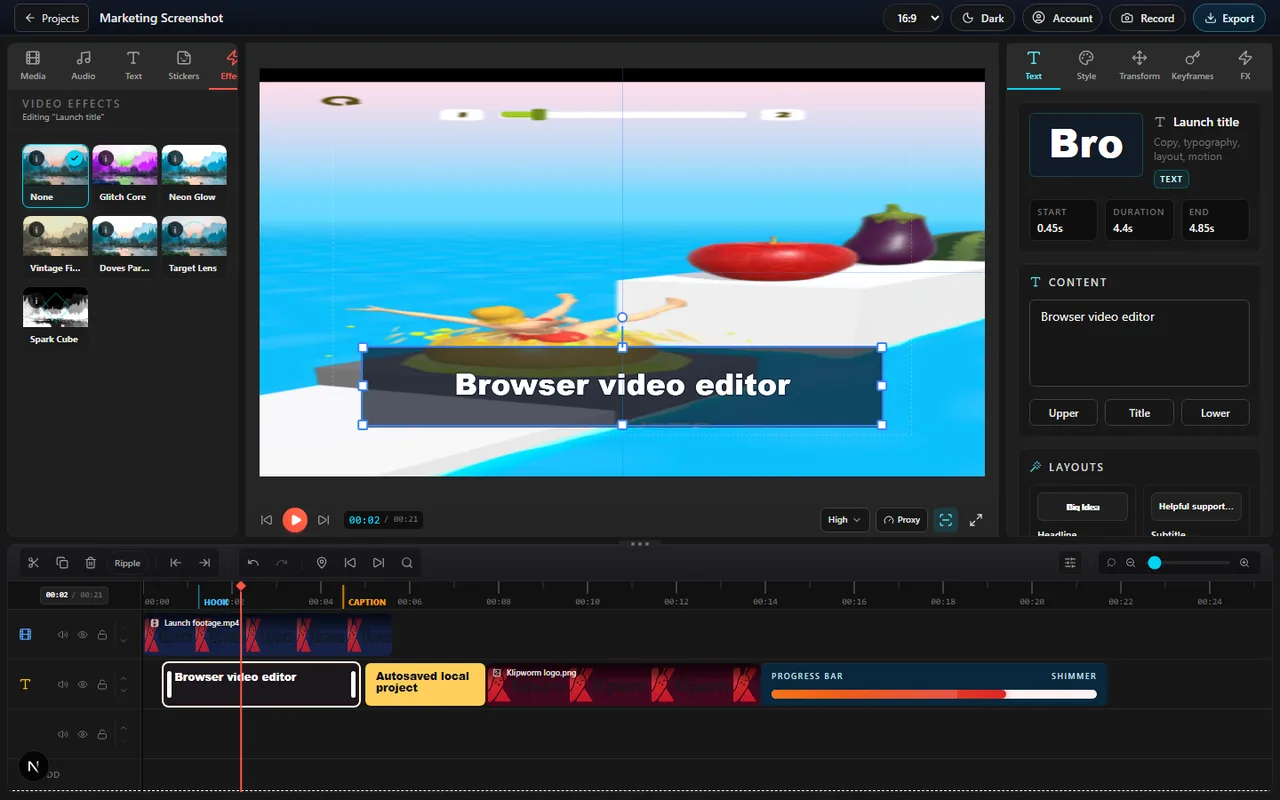Adjust the timeline zoom slider knob

[x=1154, y=563]
